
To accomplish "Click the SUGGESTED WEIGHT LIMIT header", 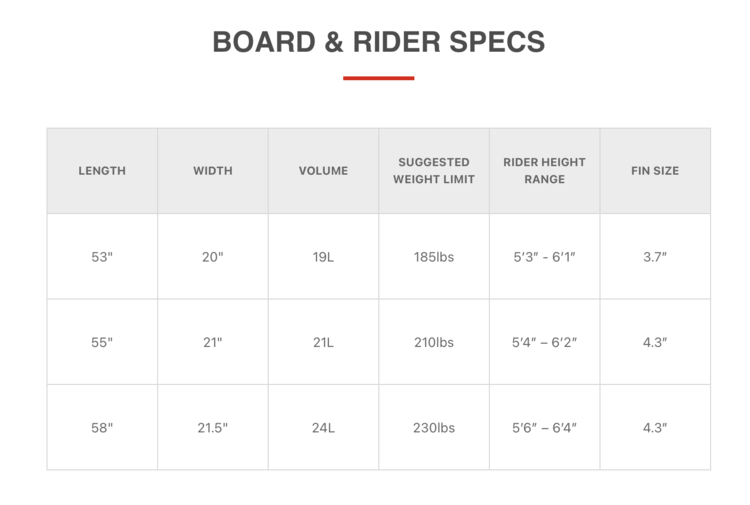I will click(x=434, y=171).
